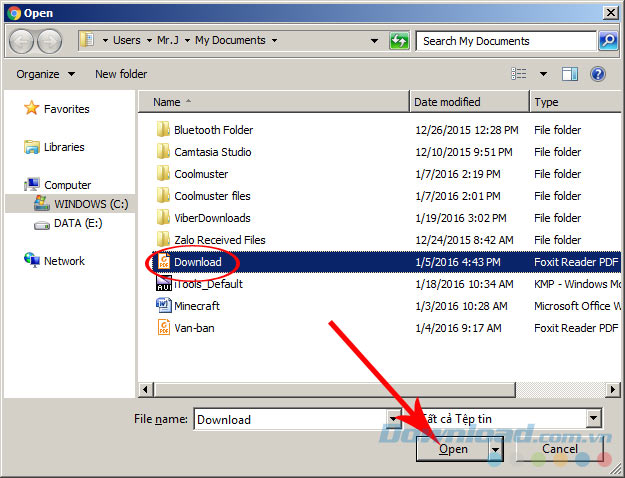625x478 pixels.
Task: Open the Help question mark icon
Action: point(597,74)
